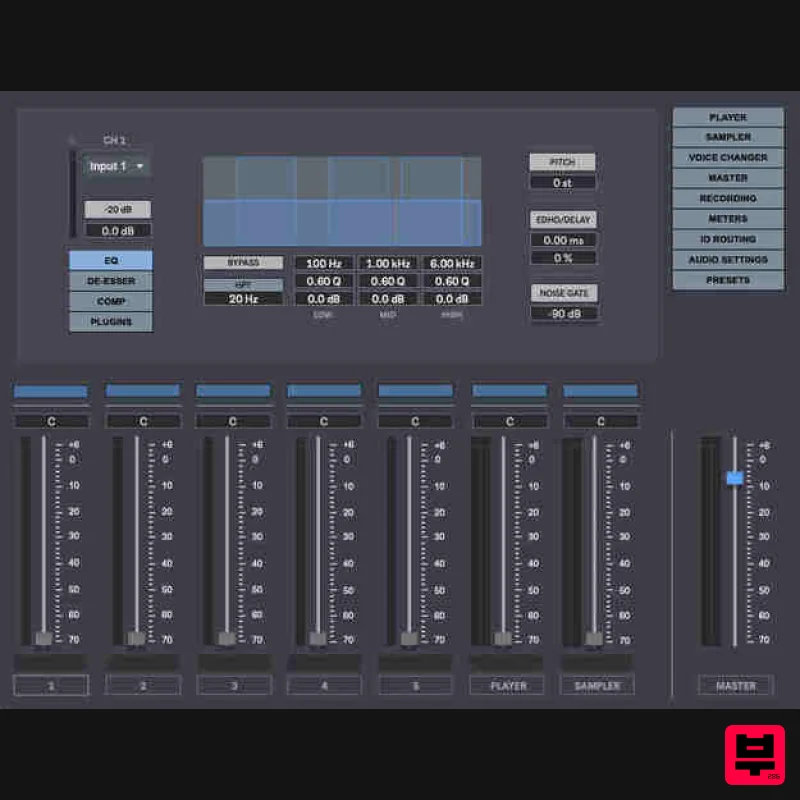Image resolution: width=800 pixels, height=800 pixels.
Task: Open the VOICE CHANGER panel
Action: pos(728,158)
